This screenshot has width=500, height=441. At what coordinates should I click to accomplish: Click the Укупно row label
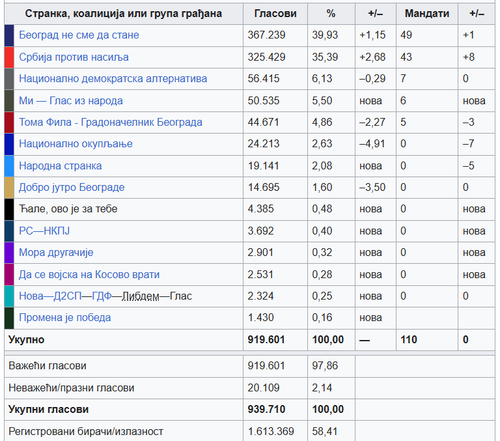tap(26, 340)
